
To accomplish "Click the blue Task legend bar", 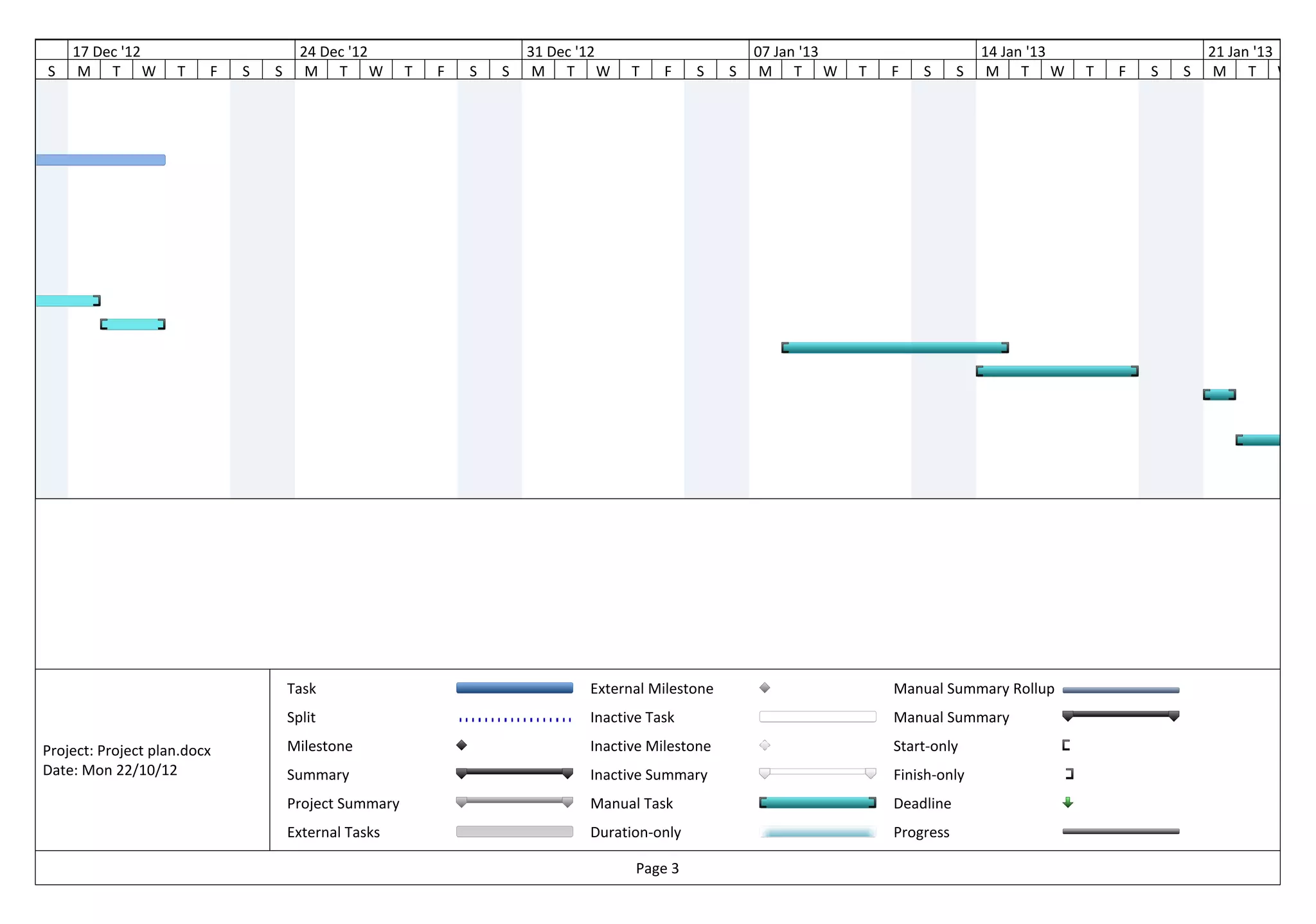I will 514,688.
